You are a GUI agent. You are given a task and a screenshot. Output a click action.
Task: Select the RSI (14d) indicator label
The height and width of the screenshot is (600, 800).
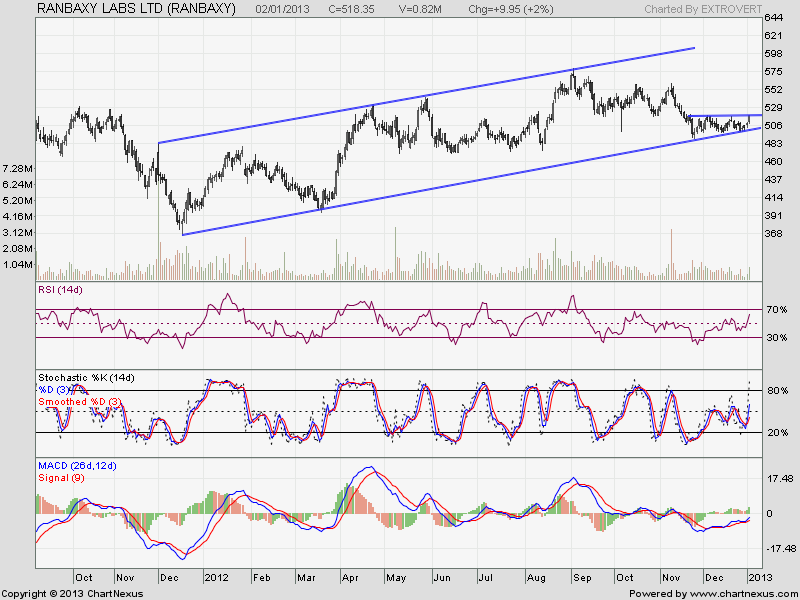pyautogui.click(x=59, y=290)
